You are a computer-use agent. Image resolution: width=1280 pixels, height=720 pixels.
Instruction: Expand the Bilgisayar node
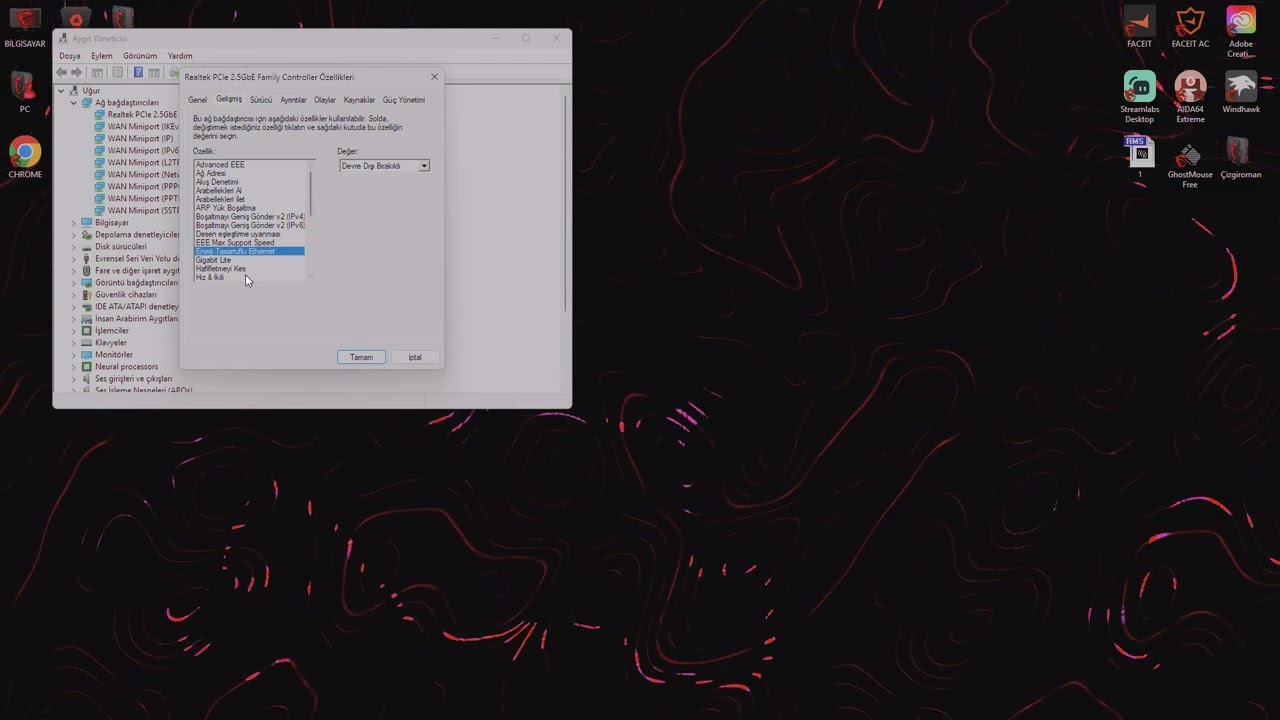coord(73,223)
